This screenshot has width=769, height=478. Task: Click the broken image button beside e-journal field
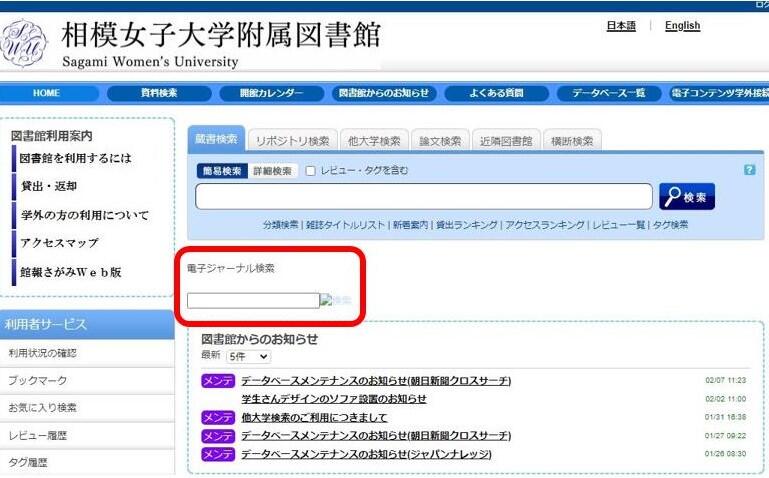tap(336, 300)
